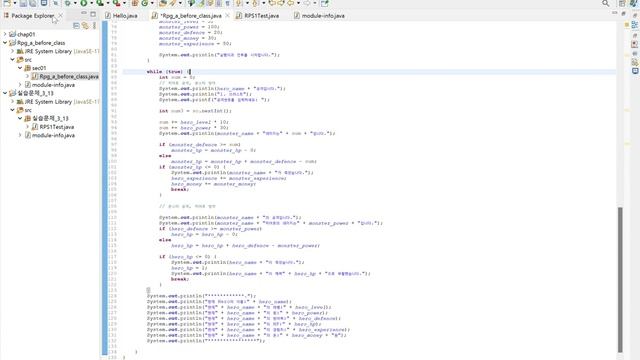This screenshot has height=360, width=640.
Task: Open the Run button dropdown arrow
Action: coord(91,3)
